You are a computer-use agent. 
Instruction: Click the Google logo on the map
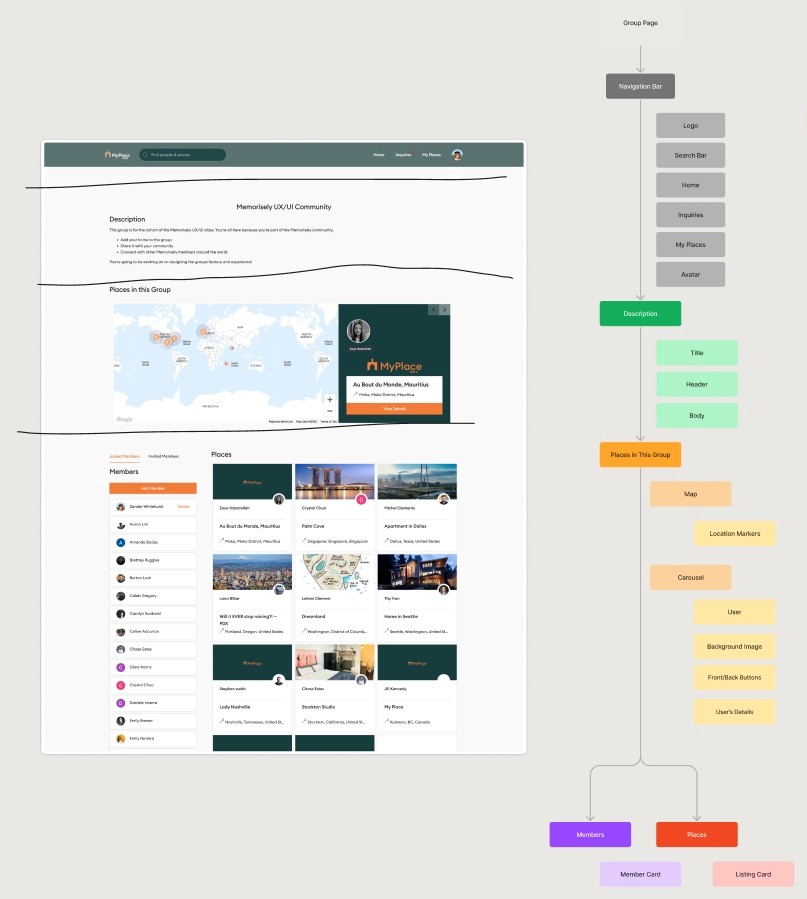coord(124,419)
